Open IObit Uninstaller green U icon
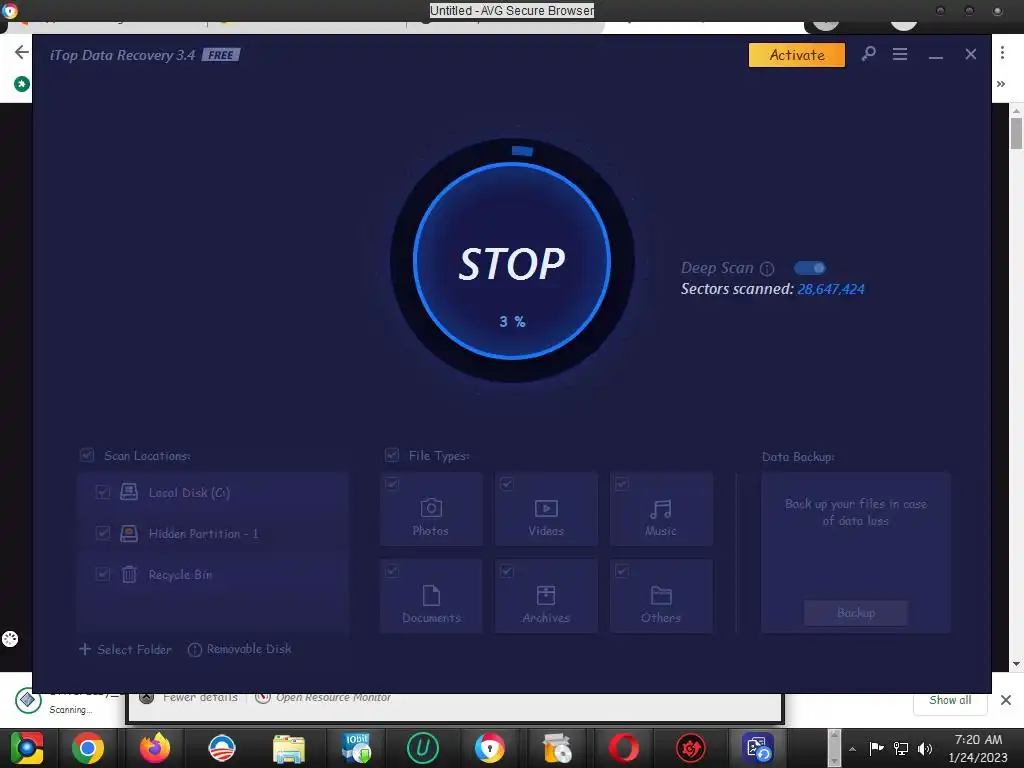Image resolution: width=1024 pixels, height=768 pixels. coord(423,748)
